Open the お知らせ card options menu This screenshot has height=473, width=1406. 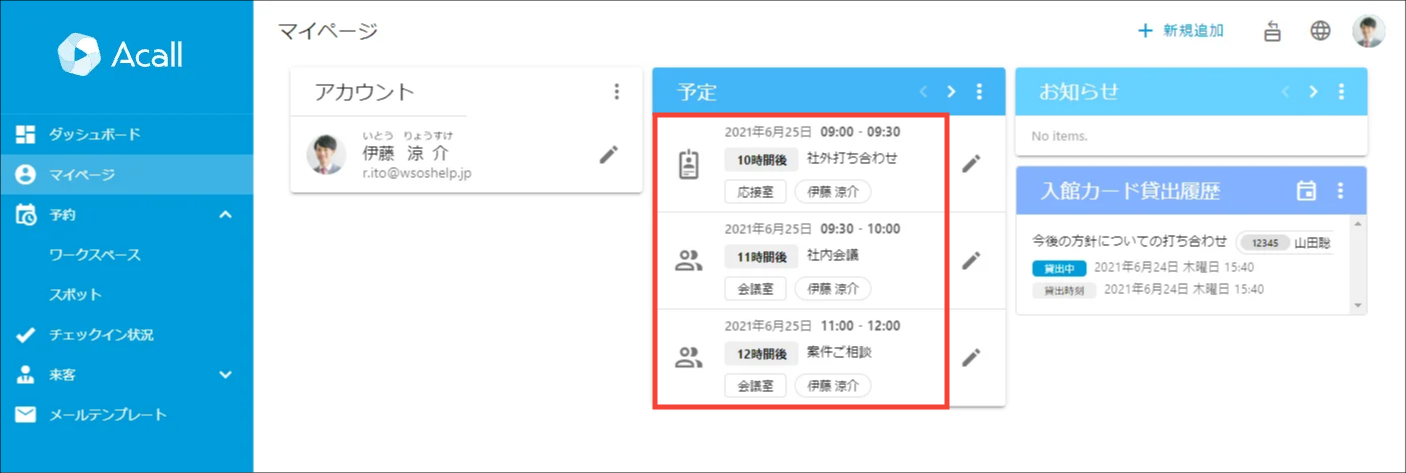coord(1341,92)
